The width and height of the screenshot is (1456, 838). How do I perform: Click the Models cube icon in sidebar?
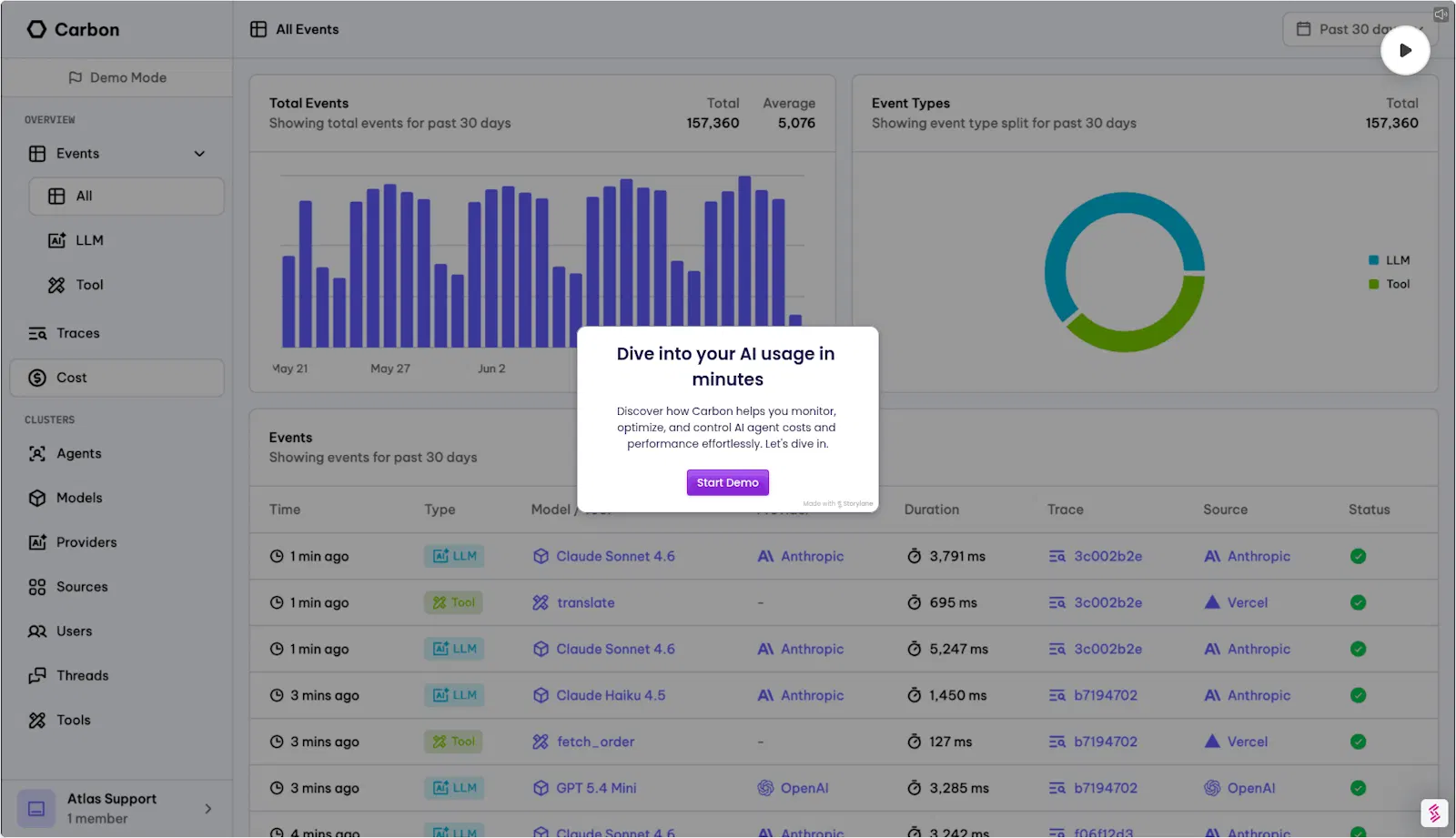tap(37, 498)
